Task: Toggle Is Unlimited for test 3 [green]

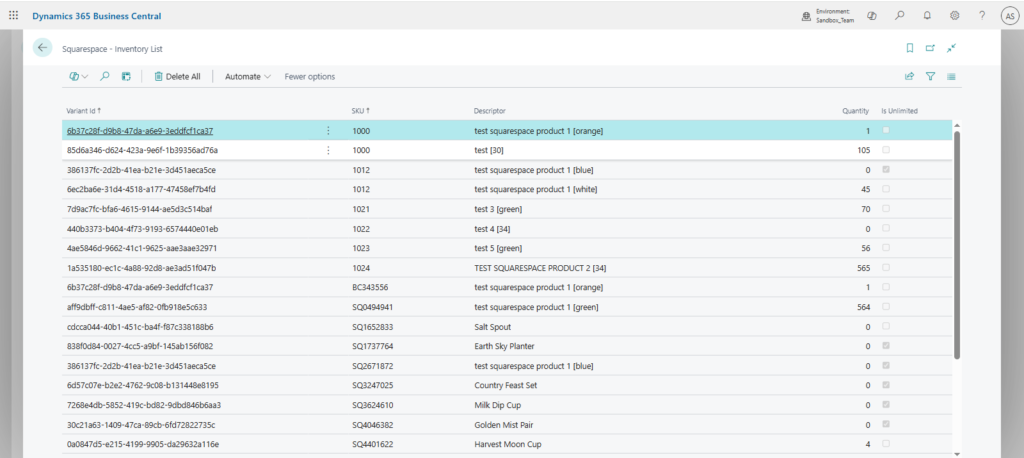Action: [886, 208]
